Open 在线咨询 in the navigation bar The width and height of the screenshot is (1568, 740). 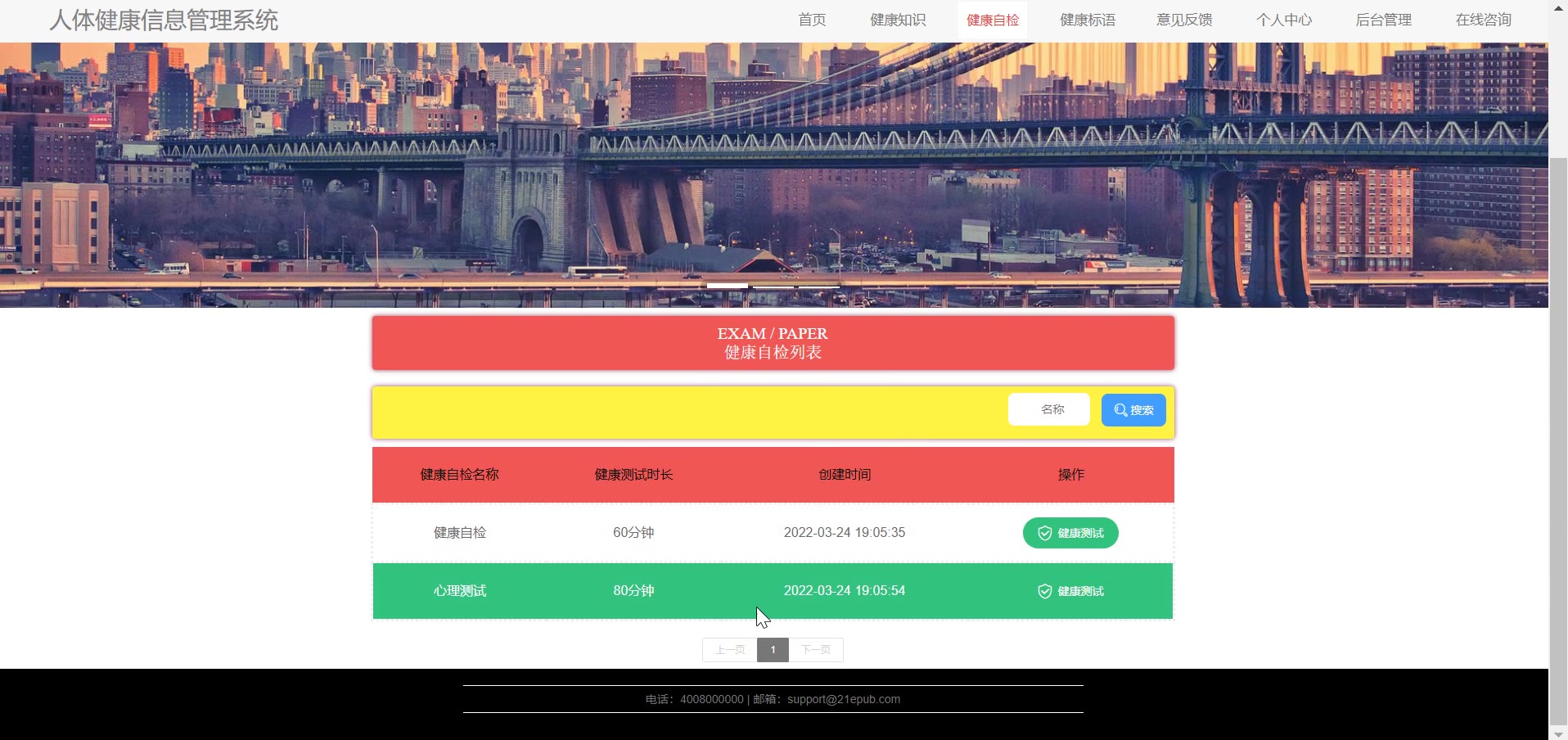point(1484,20)
